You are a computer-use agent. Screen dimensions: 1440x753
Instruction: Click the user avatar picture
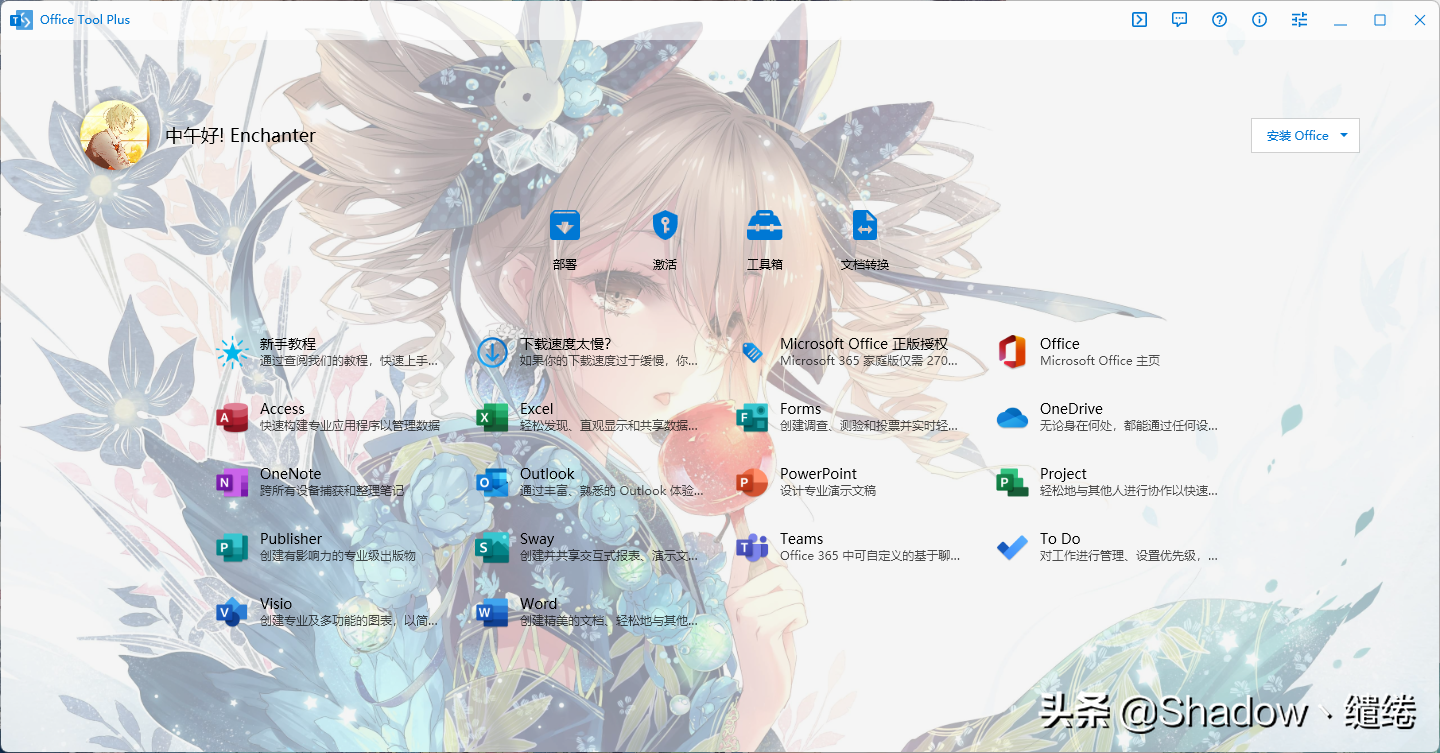(x=115, y=135)
